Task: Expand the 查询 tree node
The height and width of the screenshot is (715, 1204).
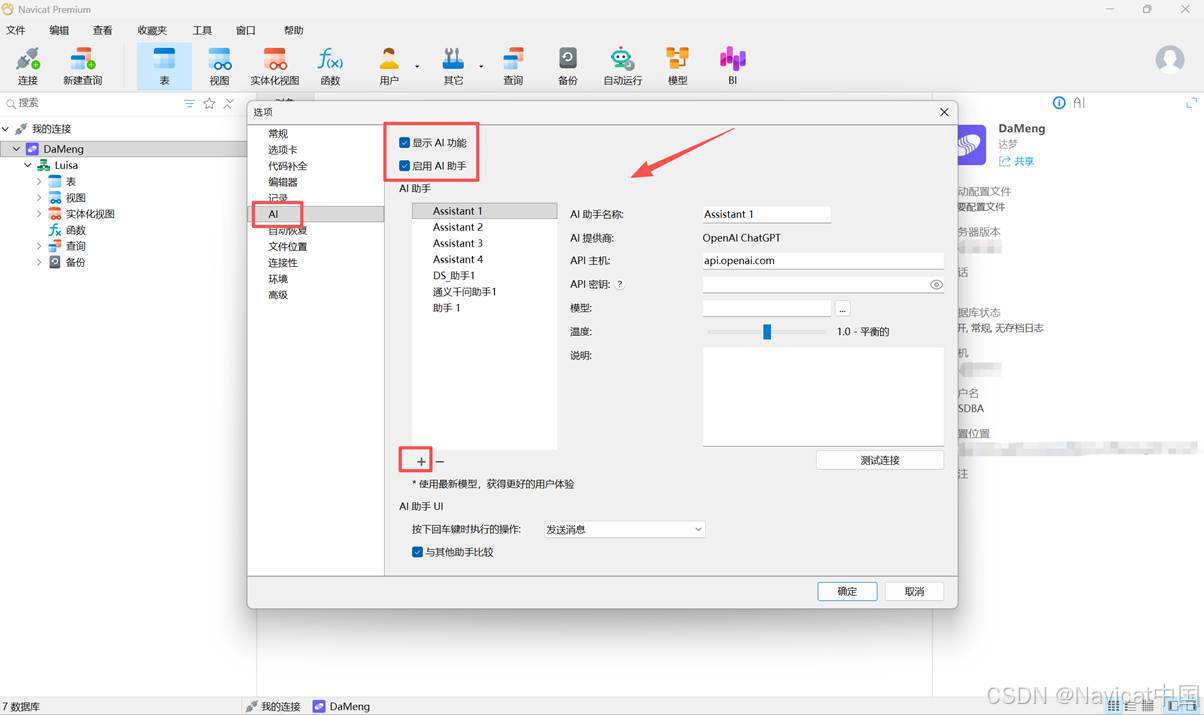Action: (39, 245)
